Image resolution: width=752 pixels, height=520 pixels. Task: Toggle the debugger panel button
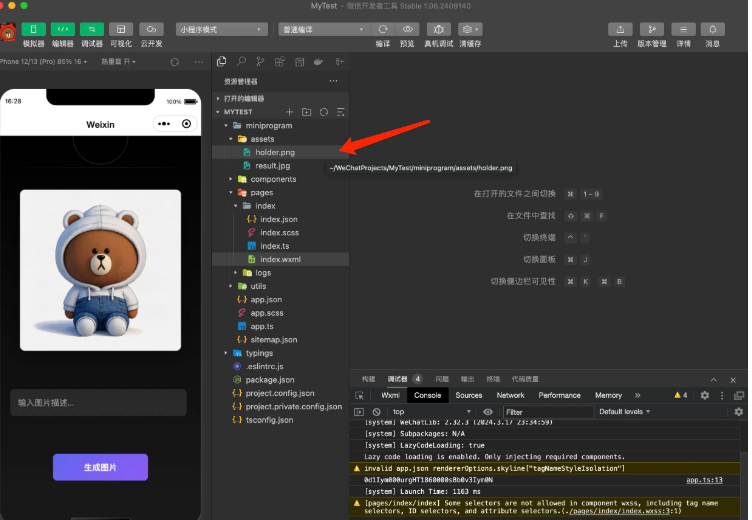92,29
